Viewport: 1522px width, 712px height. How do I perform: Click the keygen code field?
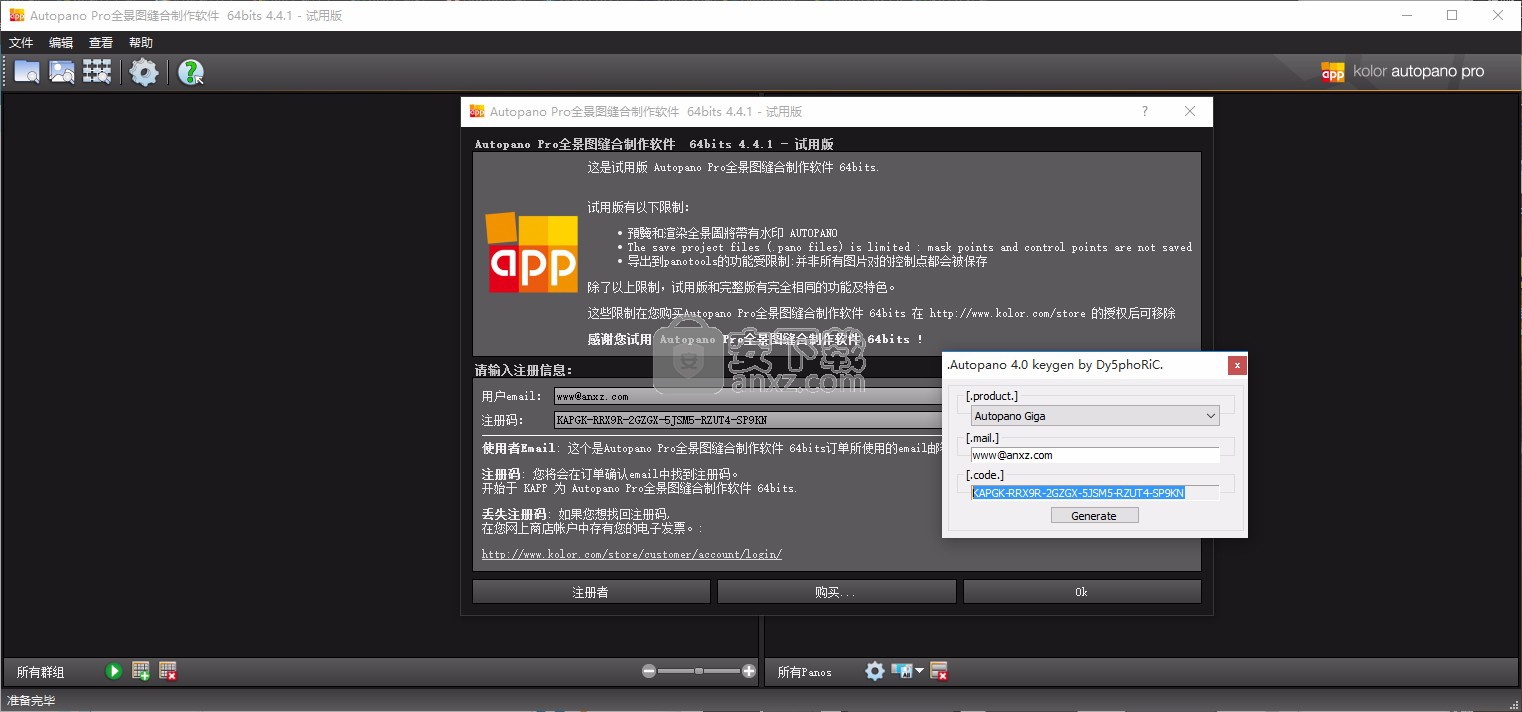1095,493
